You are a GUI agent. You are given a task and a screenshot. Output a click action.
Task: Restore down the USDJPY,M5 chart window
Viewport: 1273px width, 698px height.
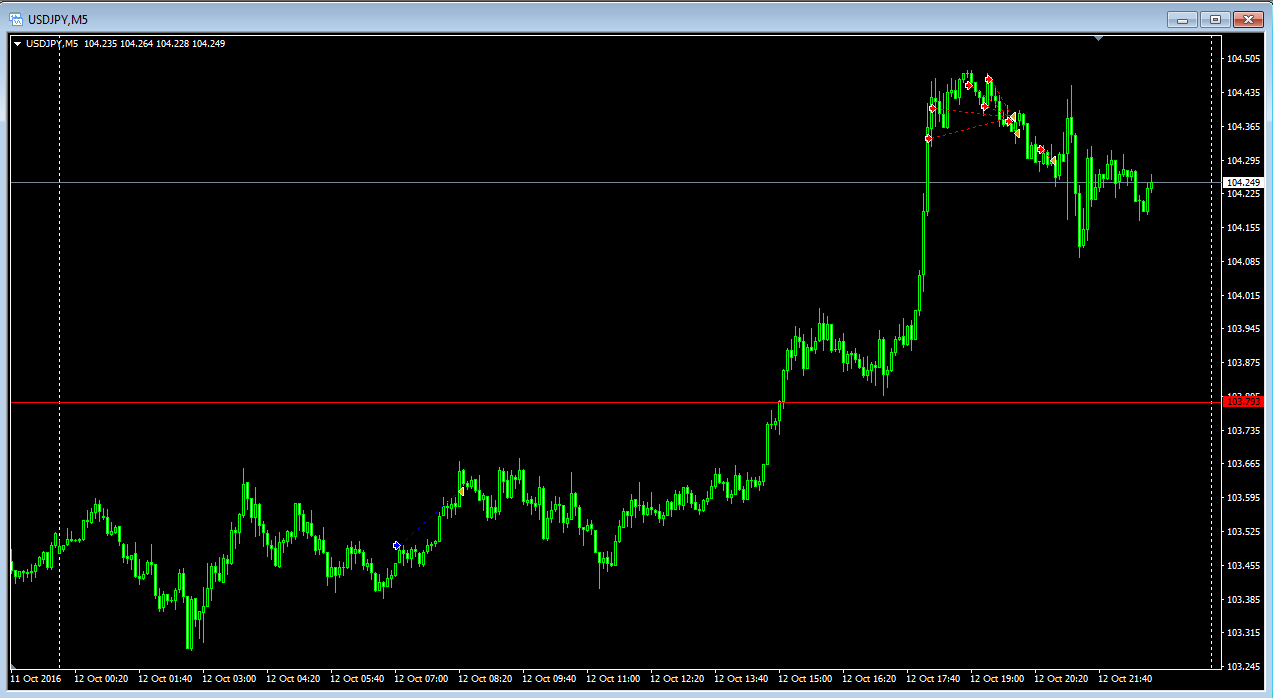click(1214, 19)
